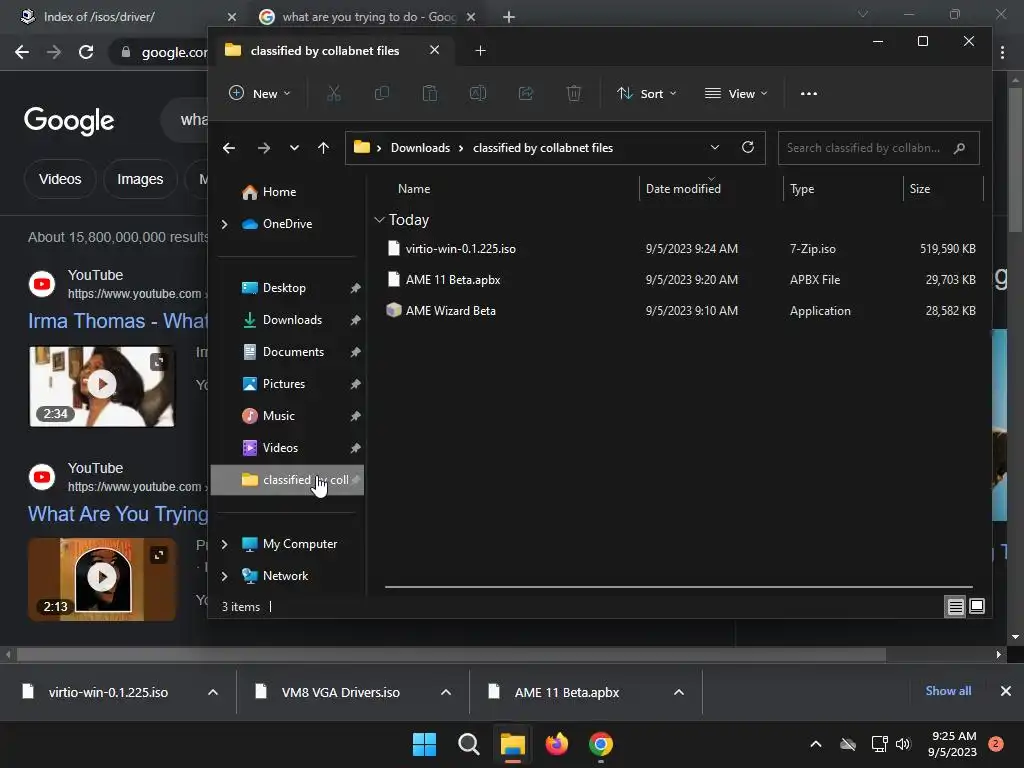This screenshot has height=768, width=1024.
Task: Open a new Chrome tab
Action: 509,17
